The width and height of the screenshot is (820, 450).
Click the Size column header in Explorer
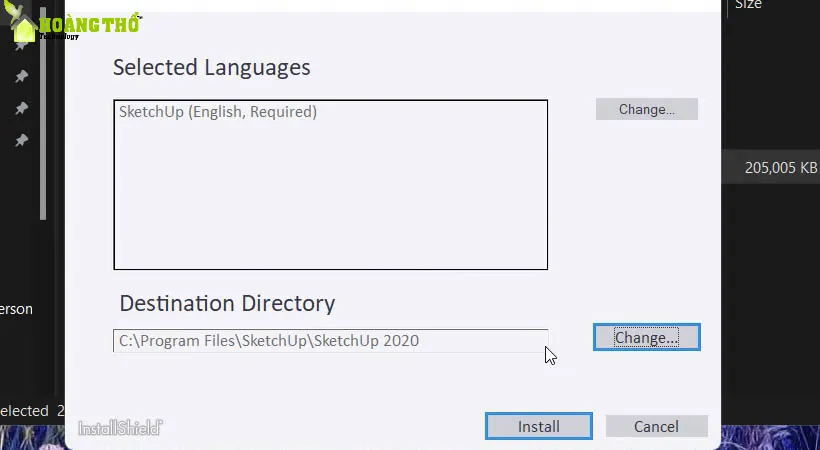click(748, 5)
